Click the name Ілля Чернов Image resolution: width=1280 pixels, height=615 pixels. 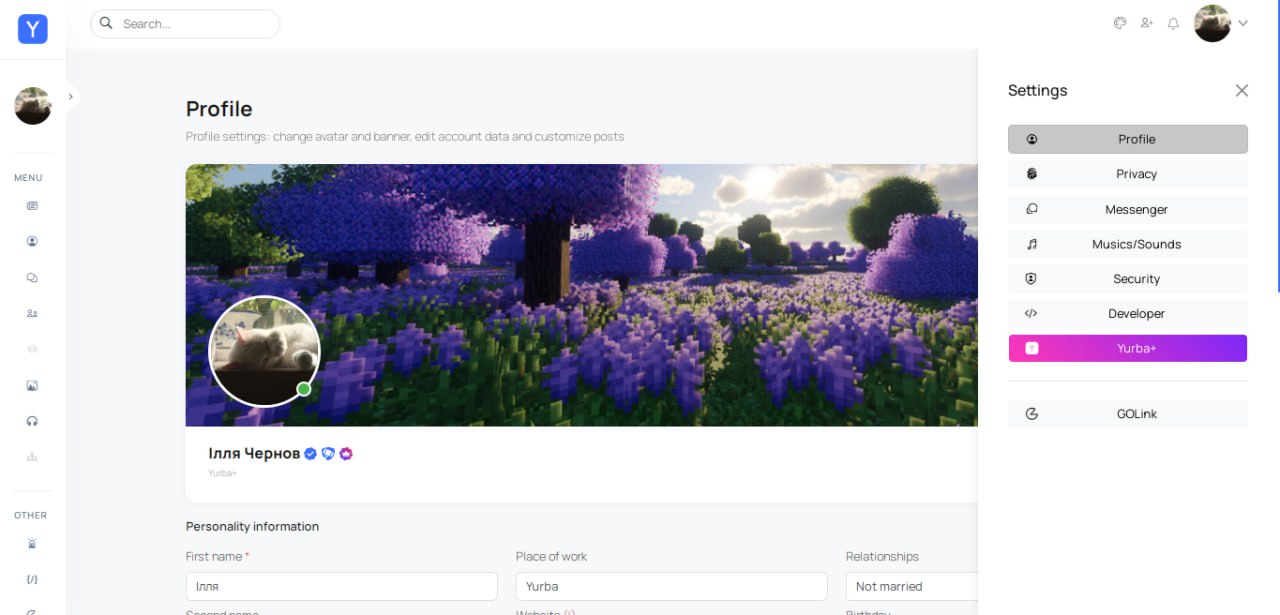(x=254, y=454)
